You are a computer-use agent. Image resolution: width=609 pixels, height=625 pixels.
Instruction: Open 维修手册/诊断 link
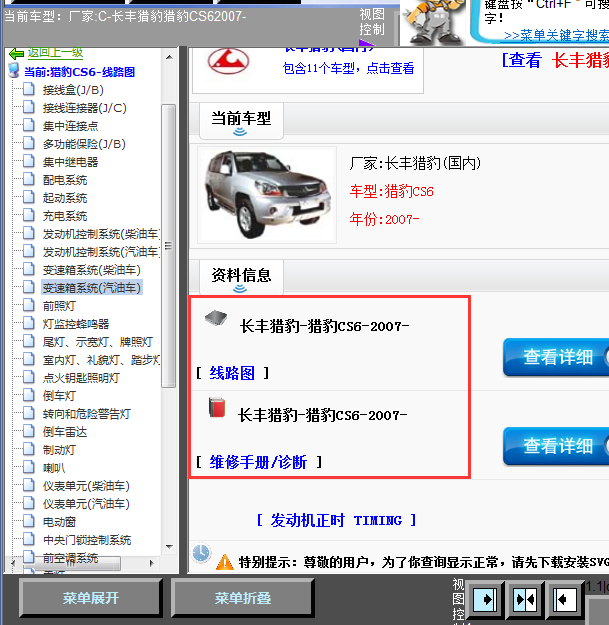tap(258, 462)
